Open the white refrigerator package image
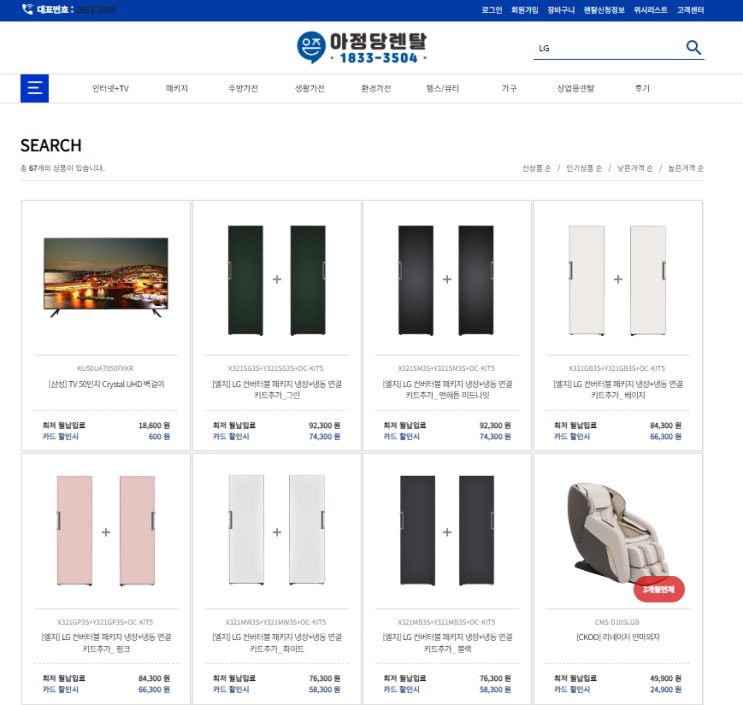 click(x=277, y=530)
